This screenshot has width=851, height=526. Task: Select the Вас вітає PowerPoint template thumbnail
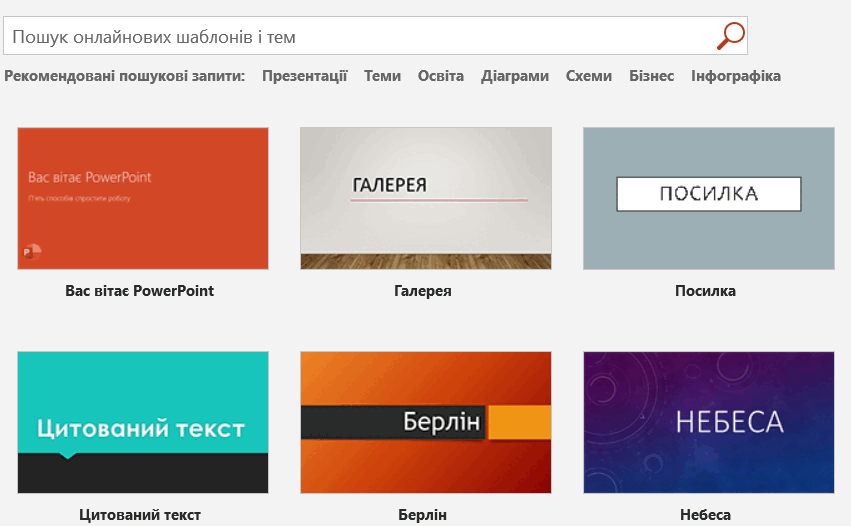(143, 198)
